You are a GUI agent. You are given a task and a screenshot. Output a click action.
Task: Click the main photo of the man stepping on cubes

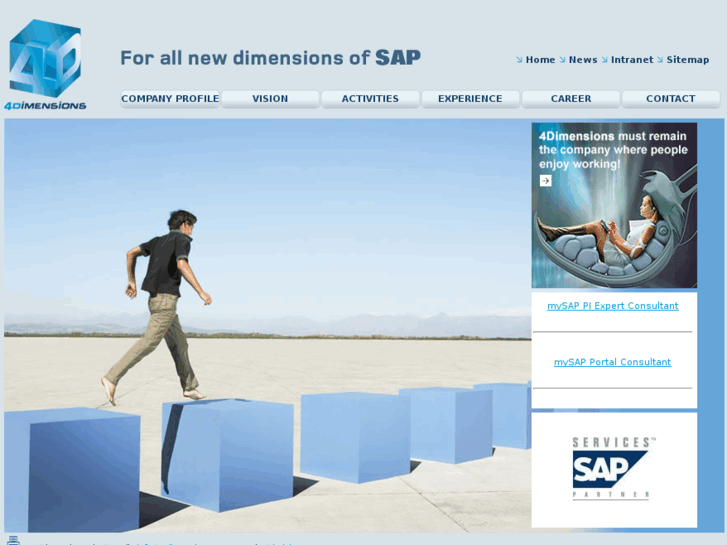(268, 325)
